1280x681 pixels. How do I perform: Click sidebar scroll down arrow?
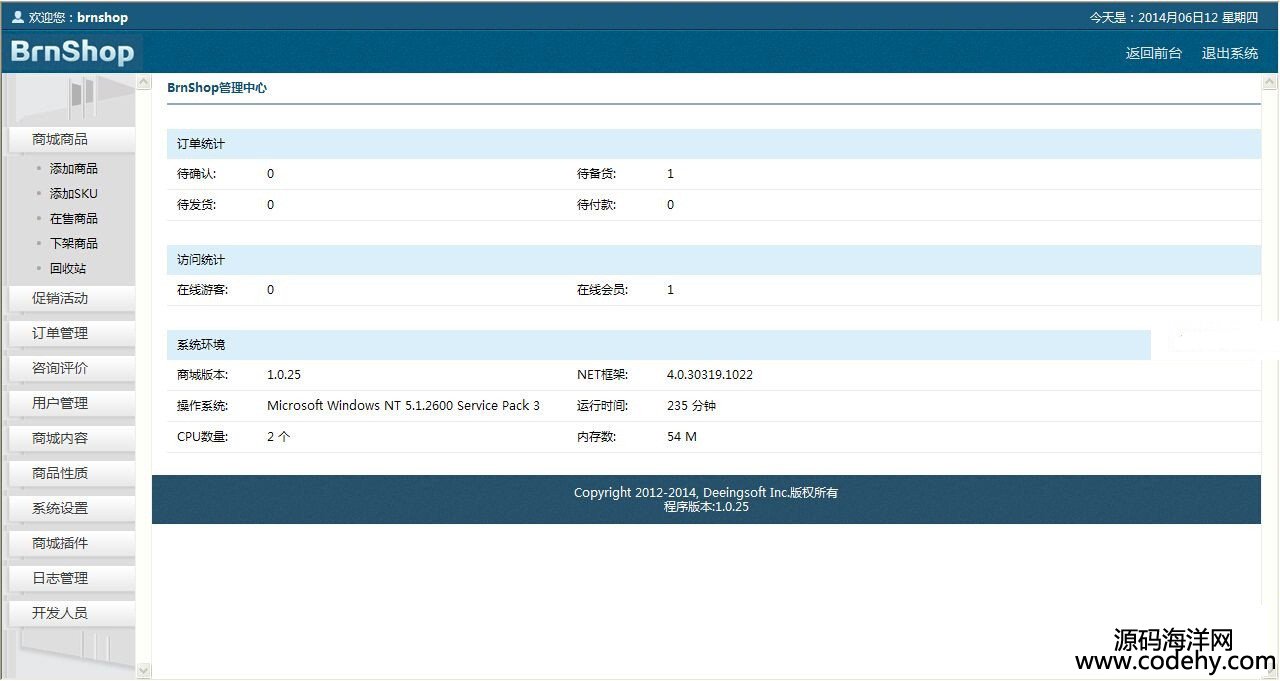[143, 670]
